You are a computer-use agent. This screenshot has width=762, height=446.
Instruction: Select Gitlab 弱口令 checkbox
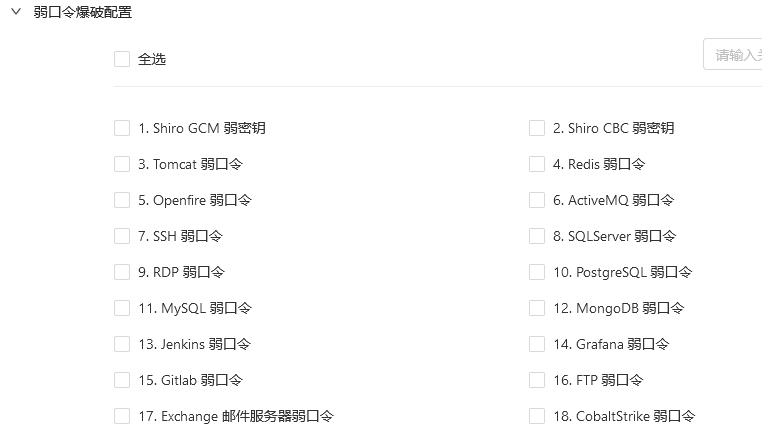click(122, 380)
